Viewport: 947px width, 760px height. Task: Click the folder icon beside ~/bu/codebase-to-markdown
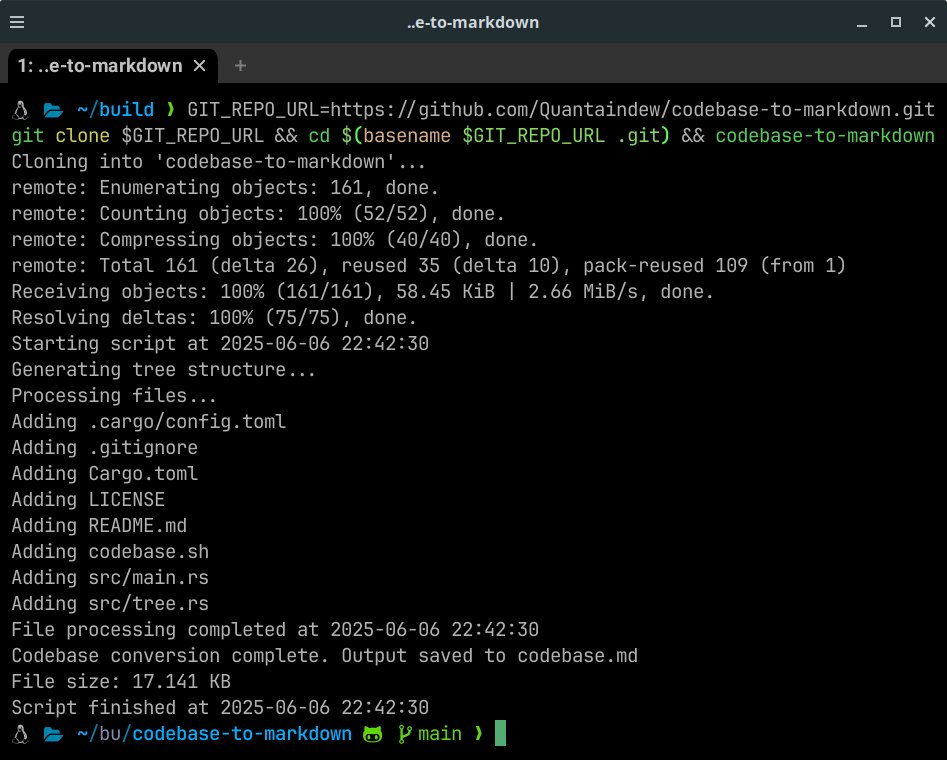tap(53, 734)
